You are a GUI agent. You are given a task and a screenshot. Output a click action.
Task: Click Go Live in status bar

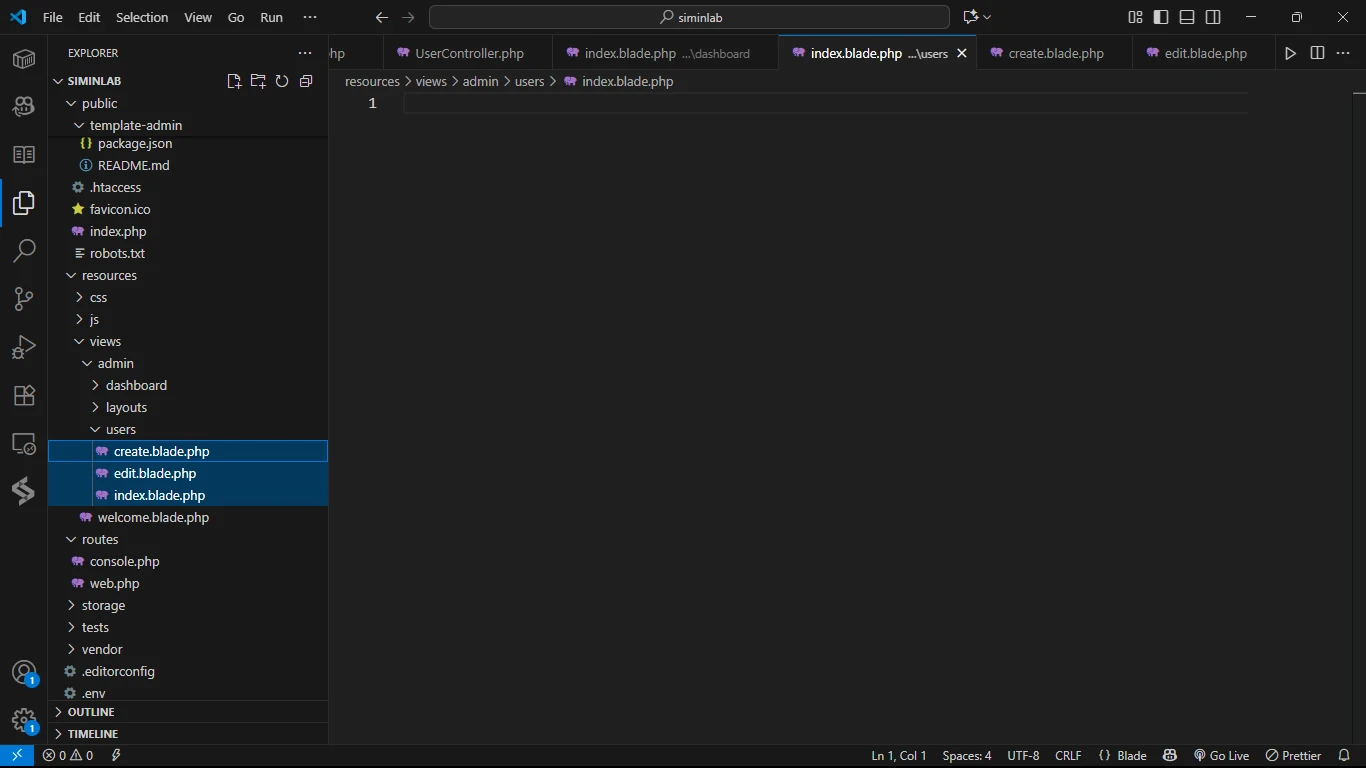click(1221, 755)
